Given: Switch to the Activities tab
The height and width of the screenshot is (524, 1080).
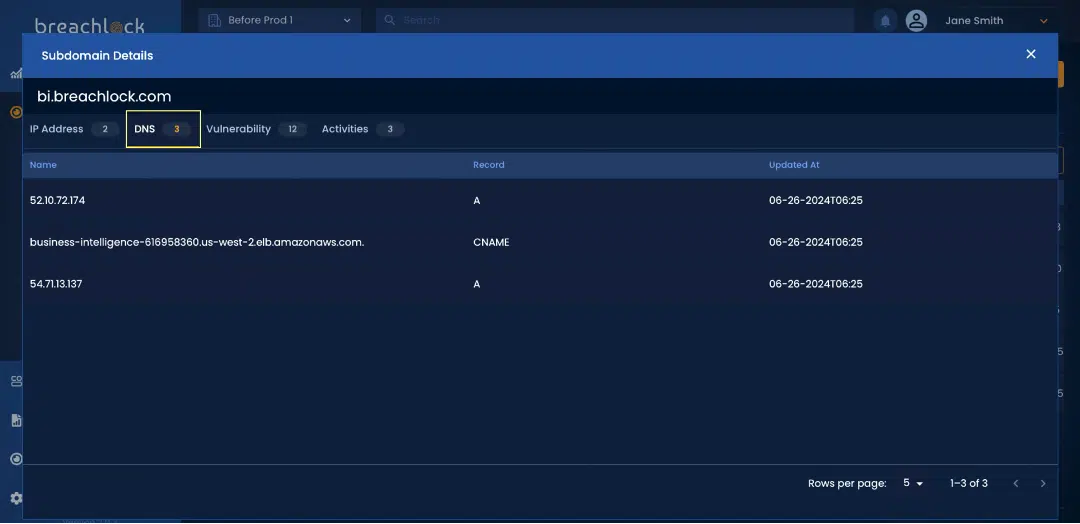Looking at the screenshot, I should tap(362, 129).
